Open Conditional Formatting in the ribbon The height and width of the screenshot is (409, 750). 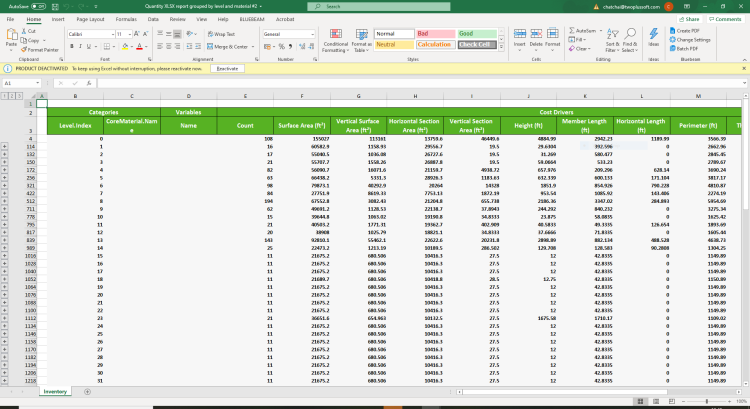(336, 40)
